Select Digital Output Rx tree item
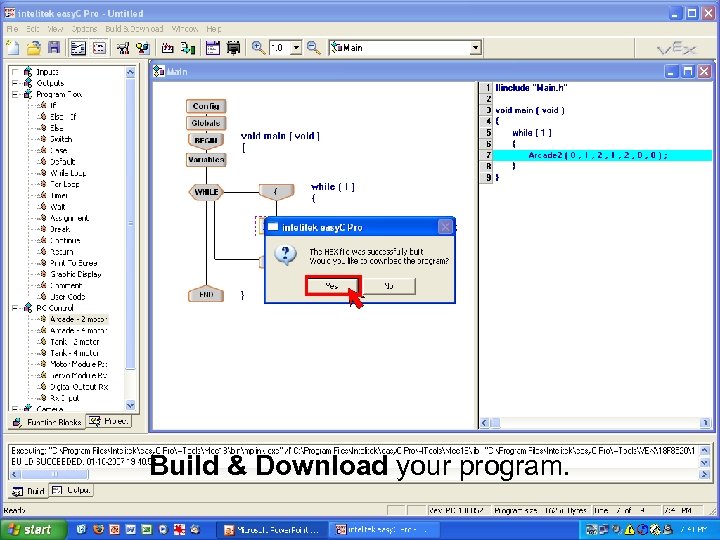 pos(79,387)
